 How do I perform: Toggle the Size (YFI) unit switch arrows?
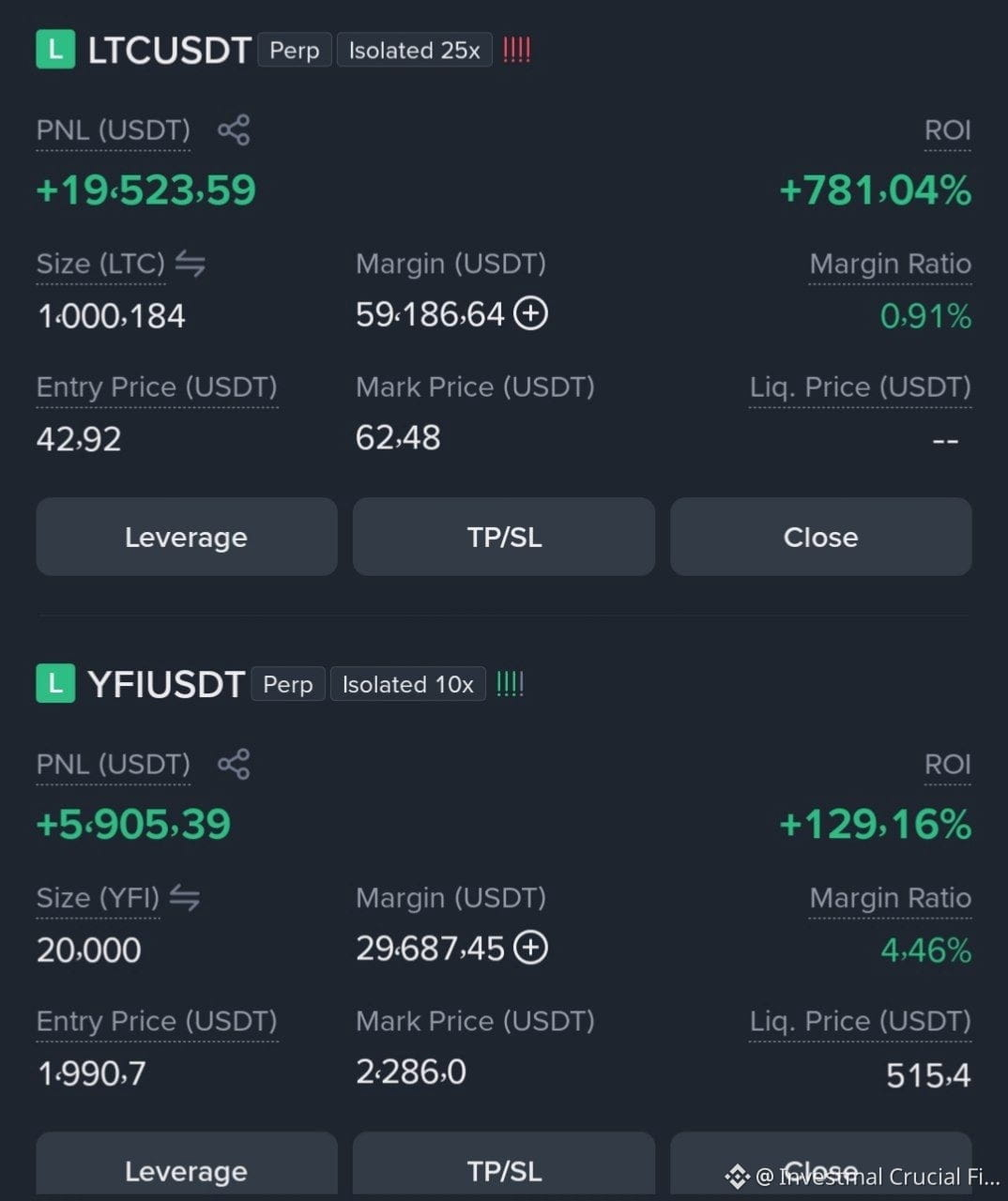tap(185, 899)
